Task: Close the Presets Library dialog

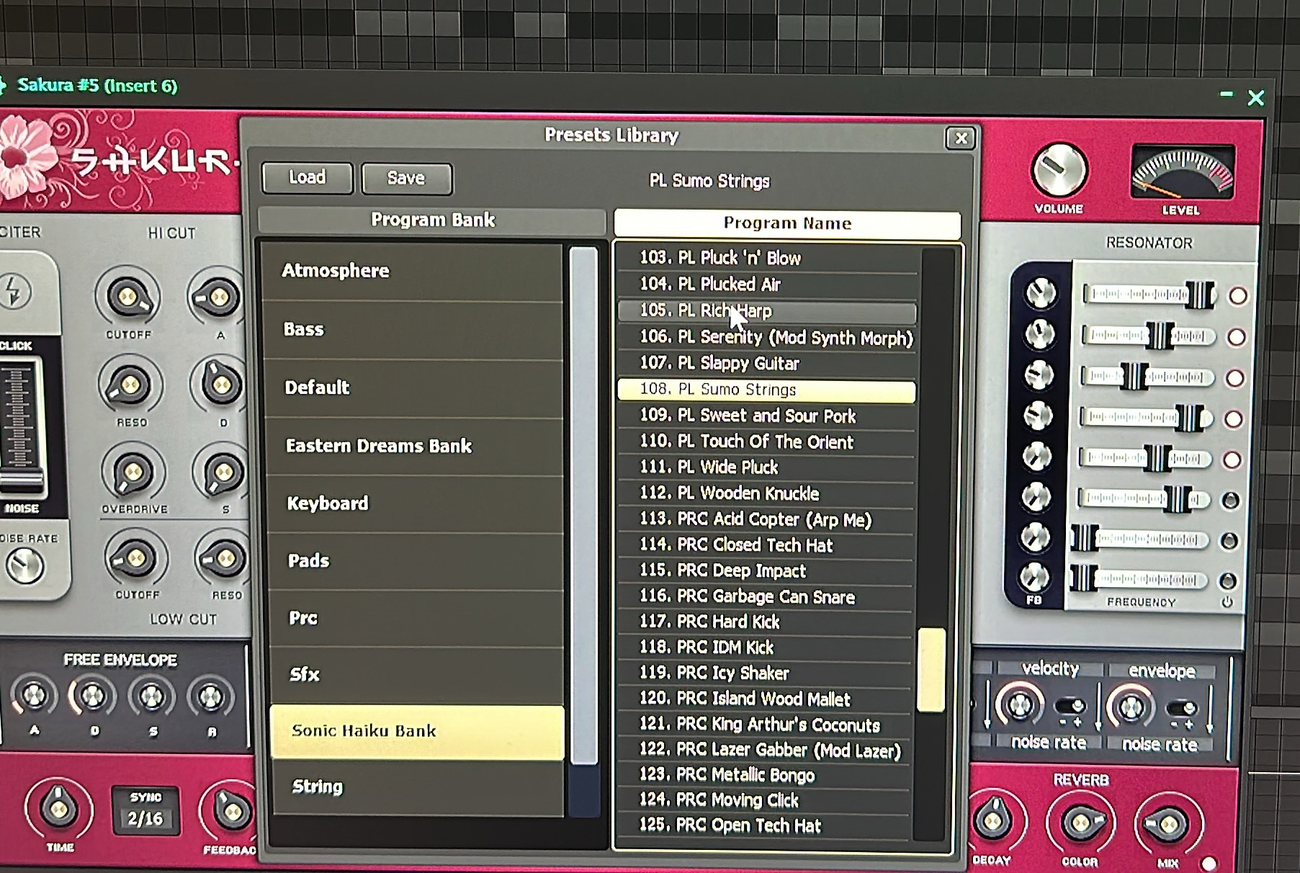Action: [x=960, y=138]
